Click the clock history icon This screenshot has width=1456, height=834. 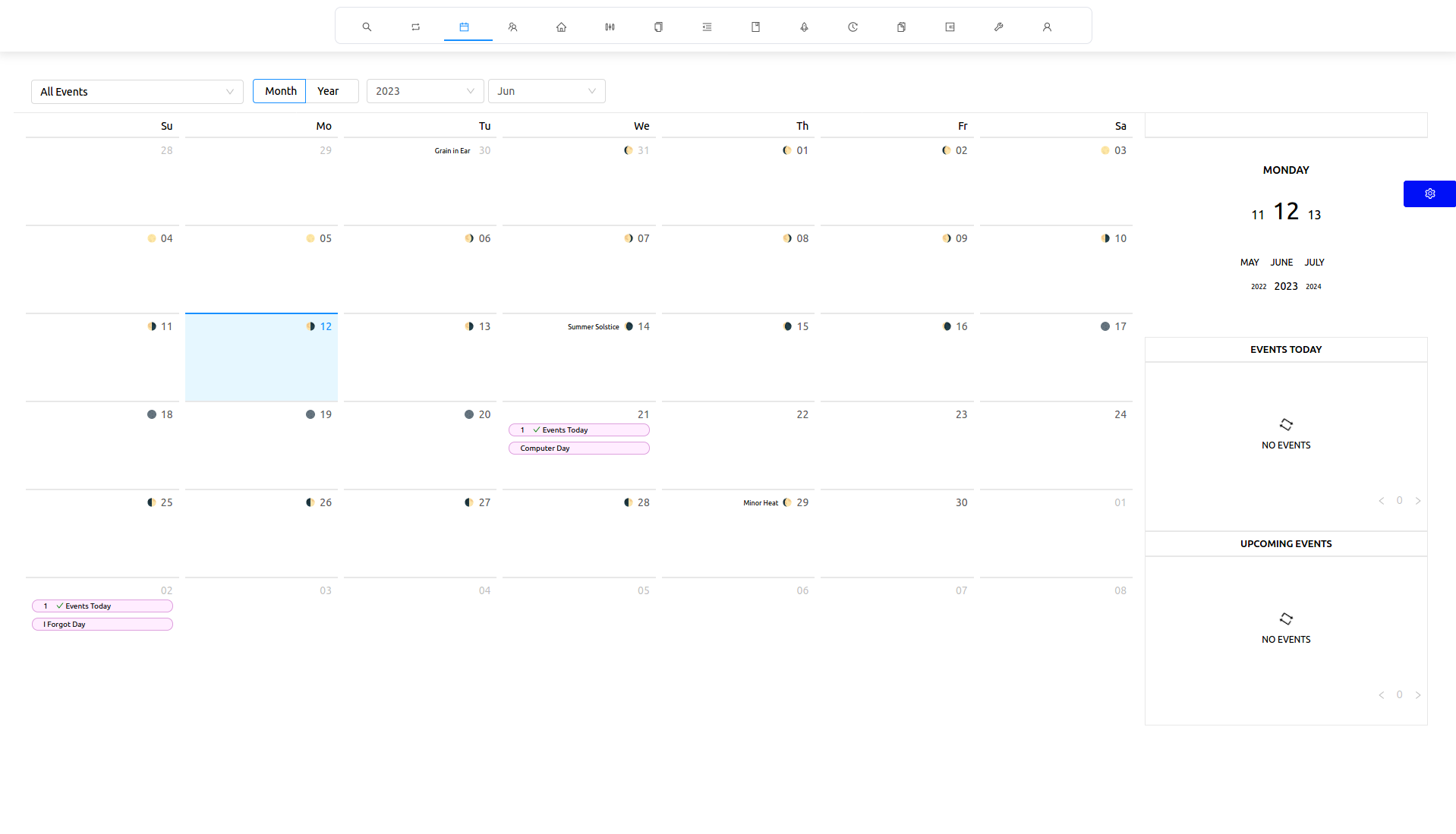click(x=852, y=27)
